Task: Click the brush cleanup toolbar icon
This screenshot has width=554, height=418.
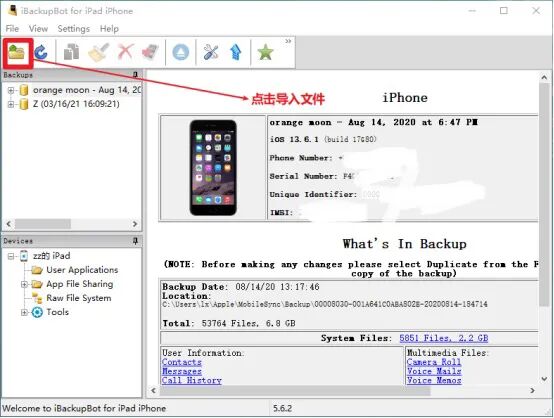Action: pos(98,52)
